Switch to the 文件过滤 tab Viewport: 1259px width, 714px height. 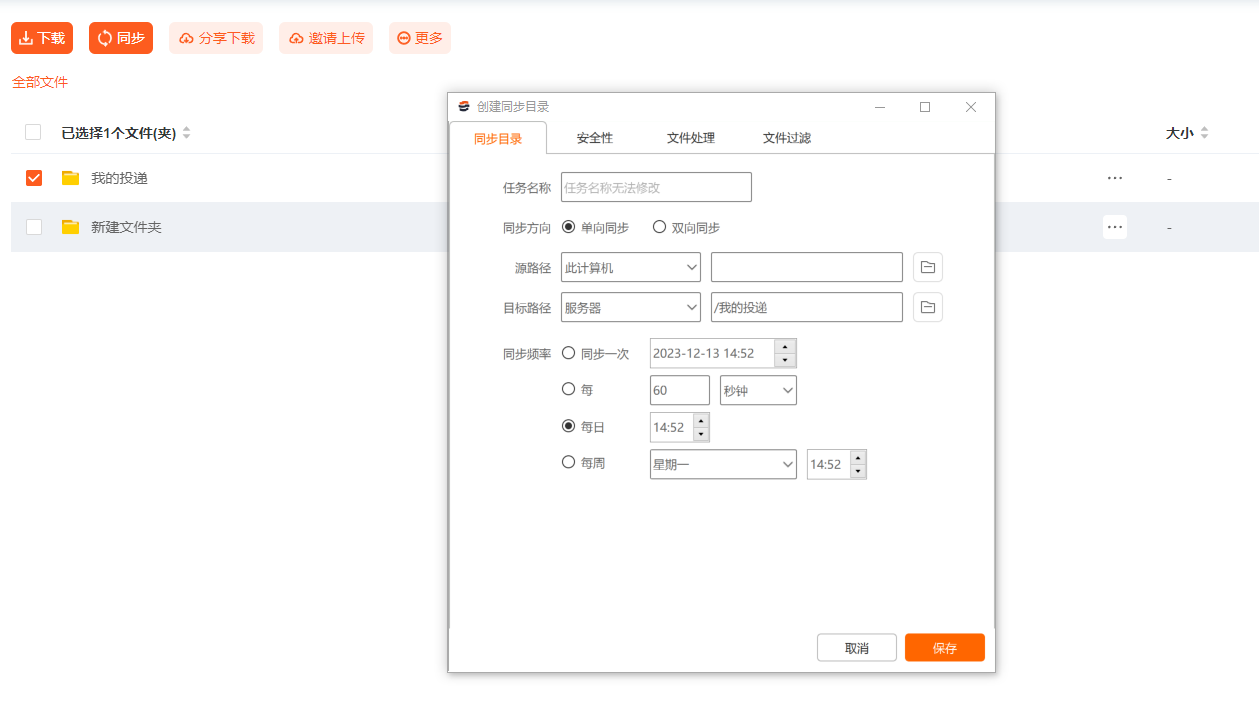tap(787, 138)
